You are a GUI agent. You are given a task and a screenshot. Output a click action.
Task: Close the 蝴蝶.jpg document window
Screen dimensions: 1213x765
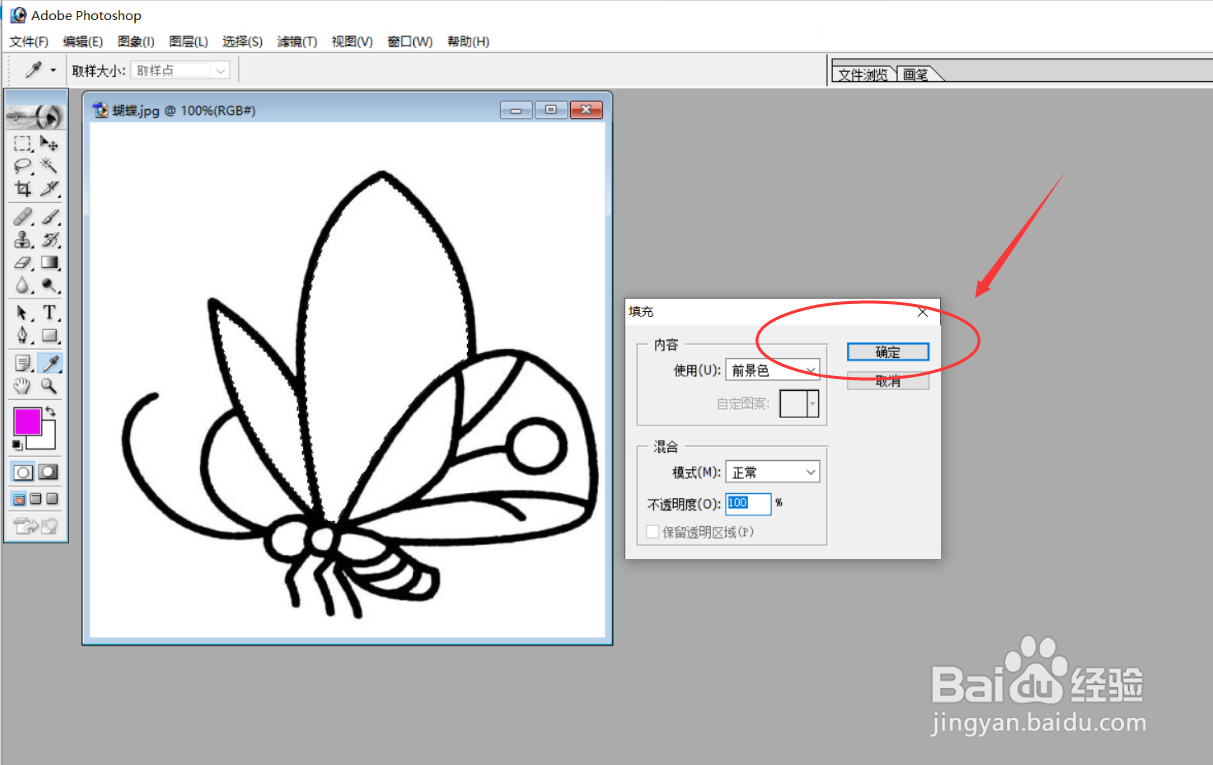587,110
